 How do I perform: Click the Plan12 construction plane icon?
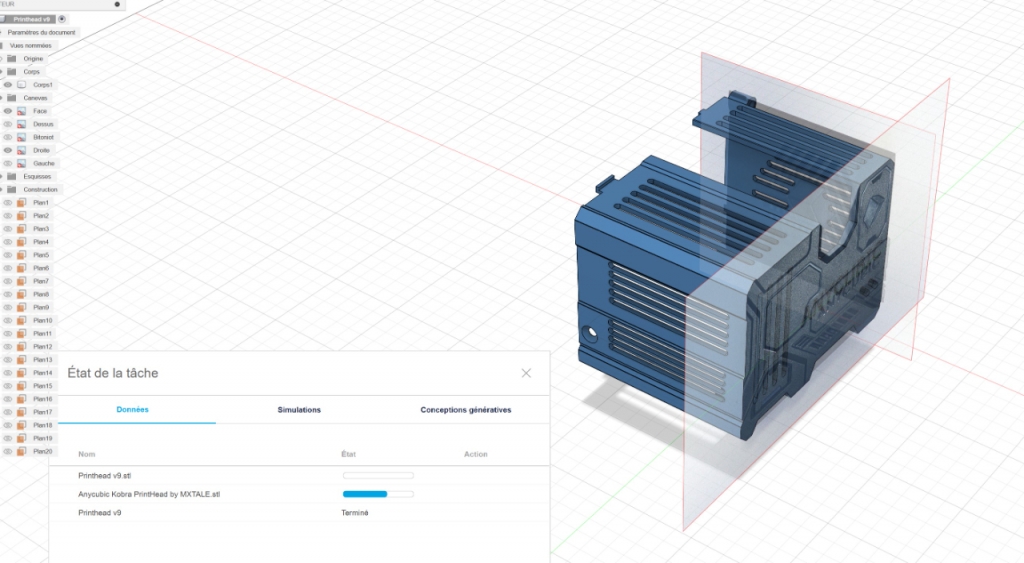22,346
